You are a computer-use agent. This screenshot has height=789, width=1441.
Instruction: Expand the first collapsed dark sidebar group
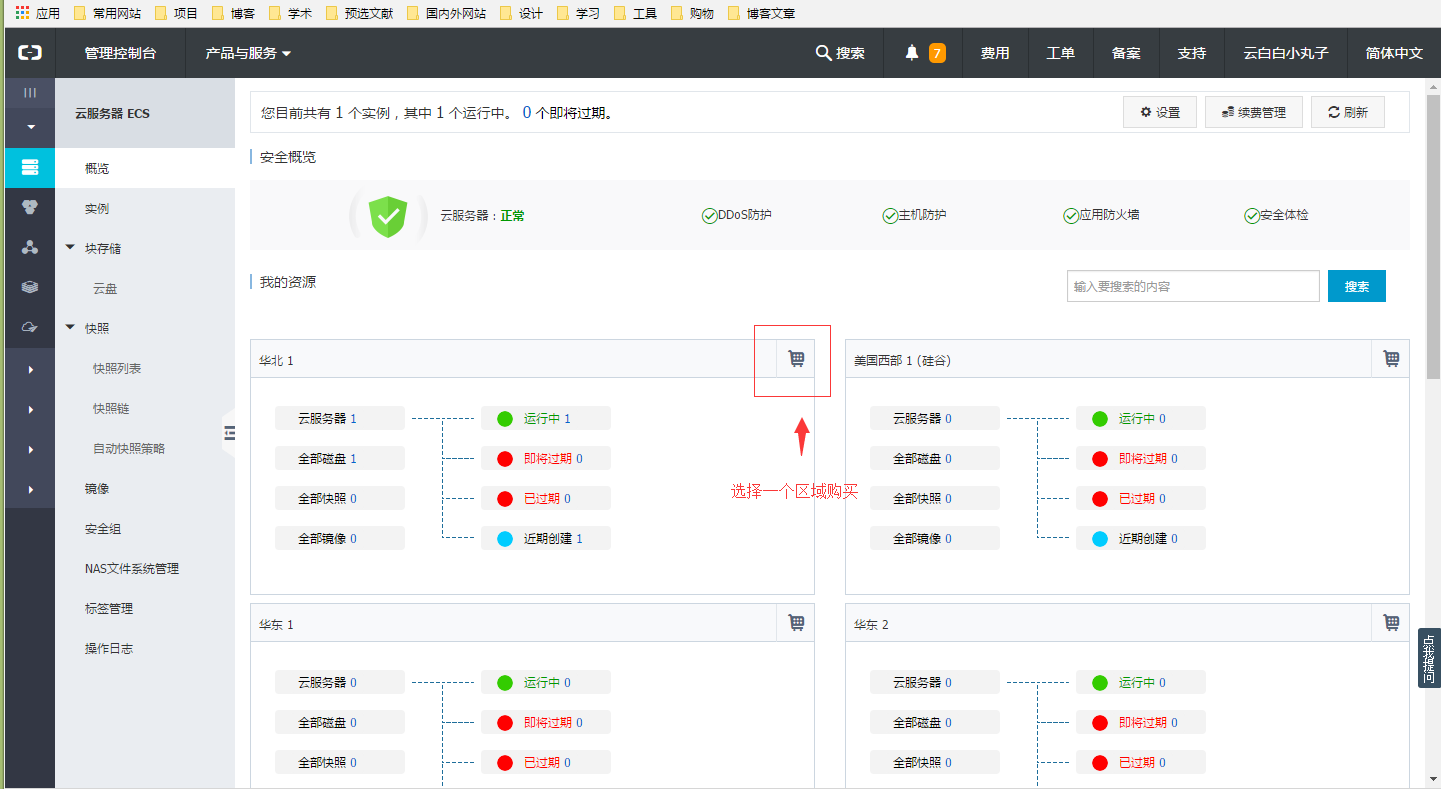(30, 369)
